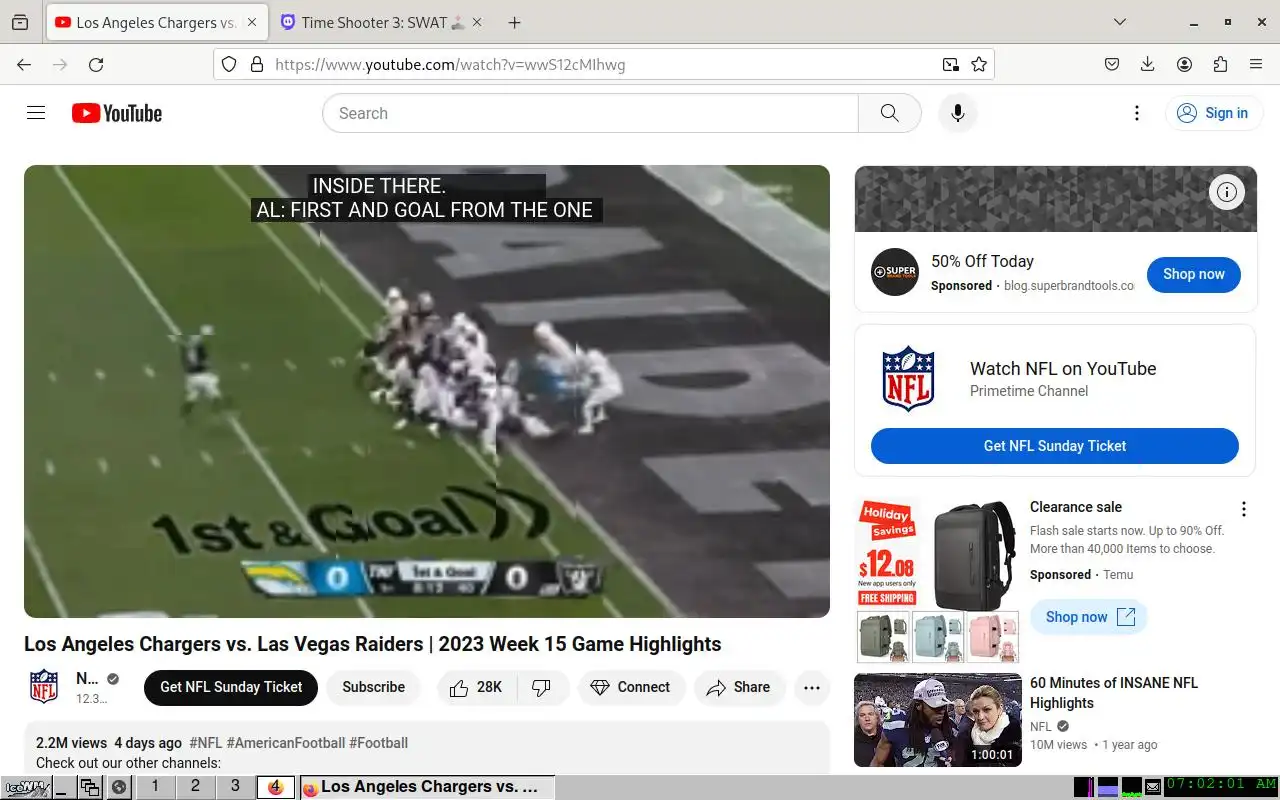Go back in the browser
Screen dimensions: 1280x800
[24, 64]
